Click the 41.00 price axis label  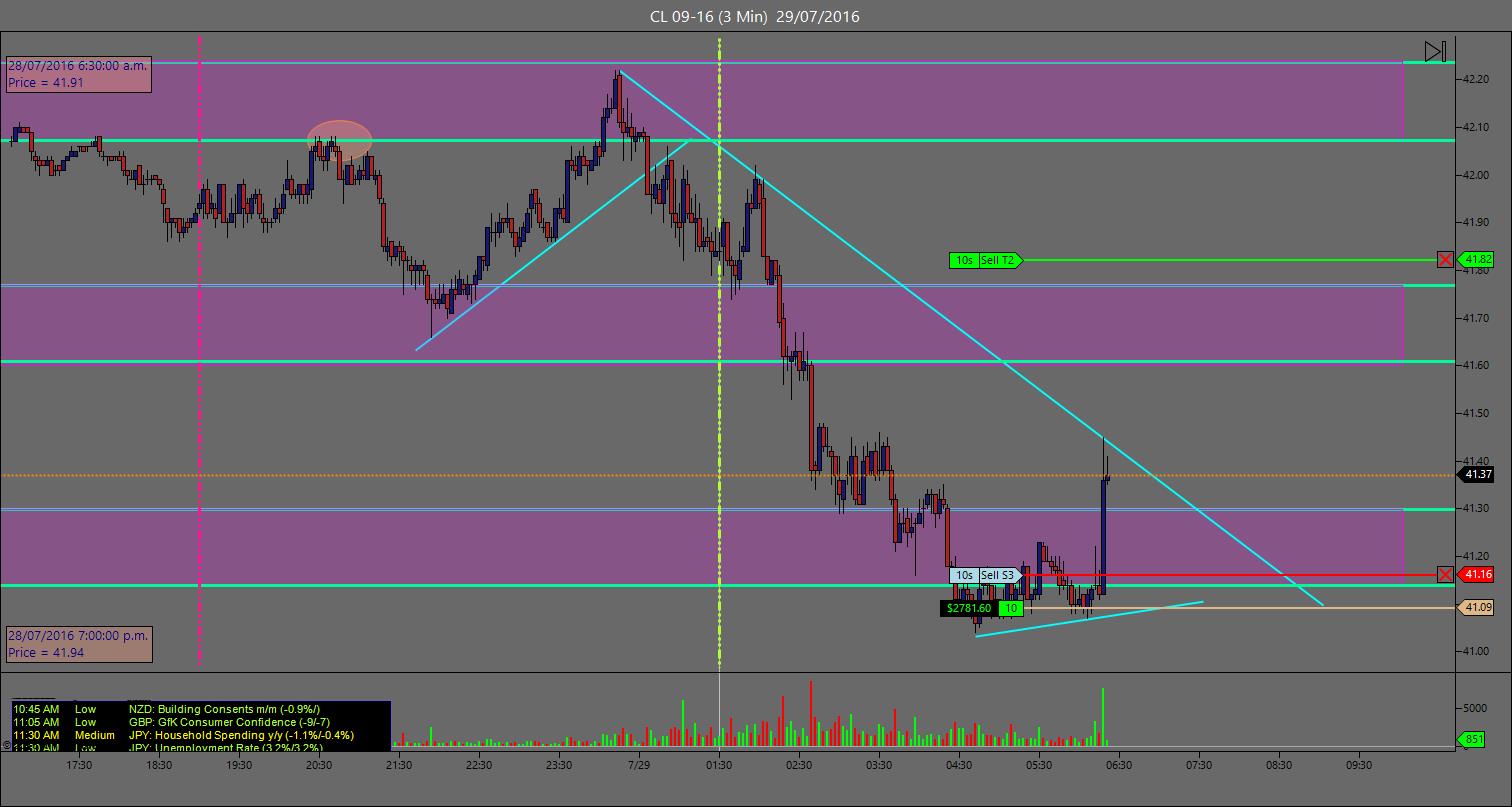coord(1476,652)
